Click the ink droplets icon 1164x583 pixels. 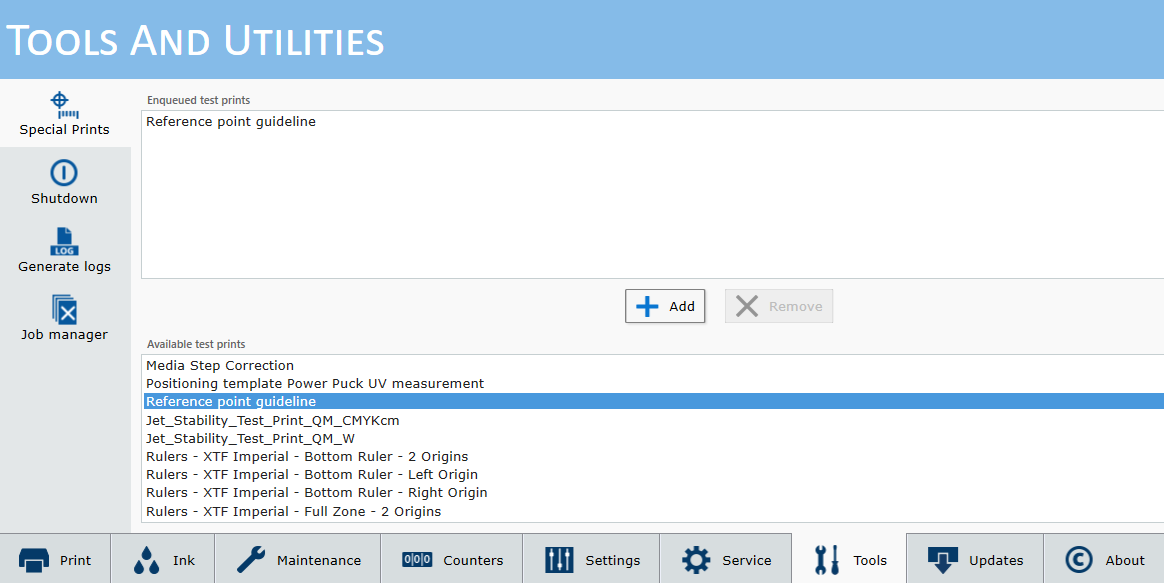click(146, 560)
